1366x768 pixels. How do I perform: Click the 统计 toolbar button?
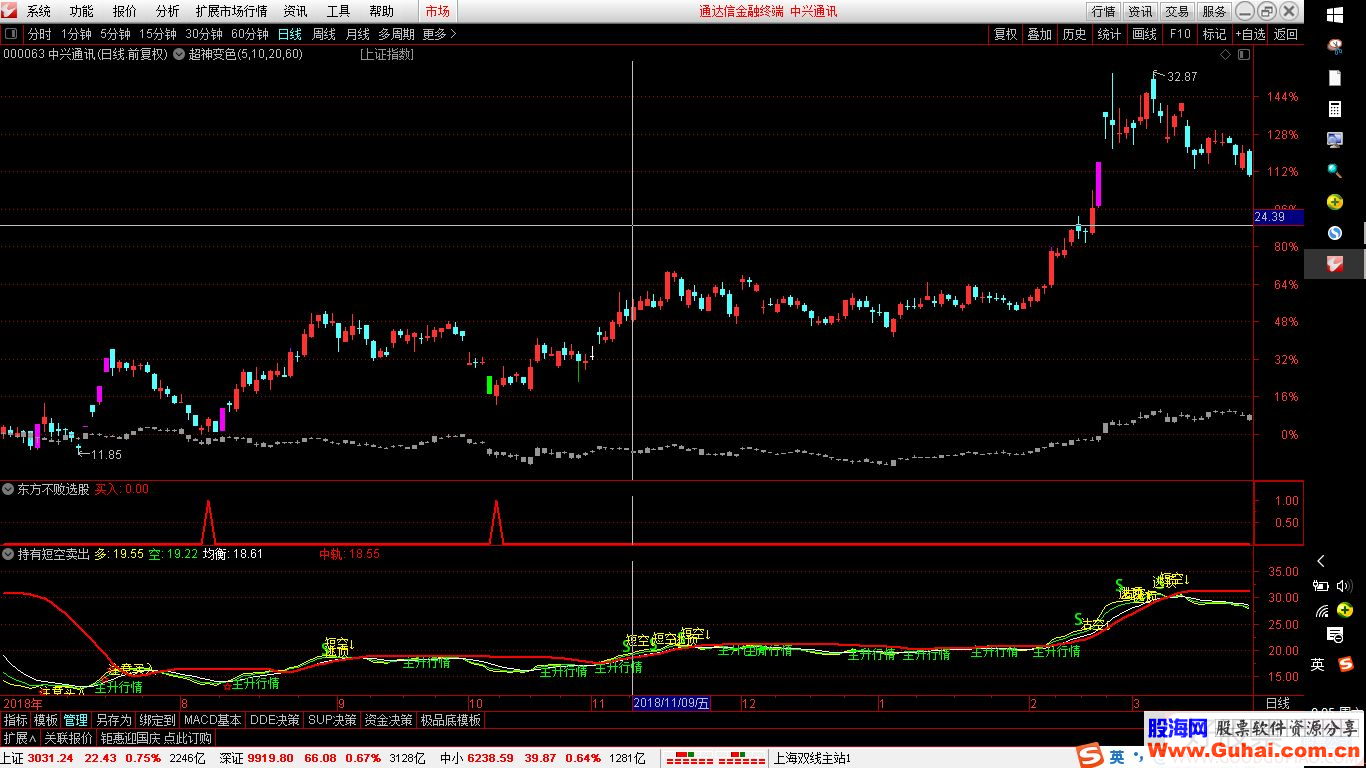tap(1109, 34)
